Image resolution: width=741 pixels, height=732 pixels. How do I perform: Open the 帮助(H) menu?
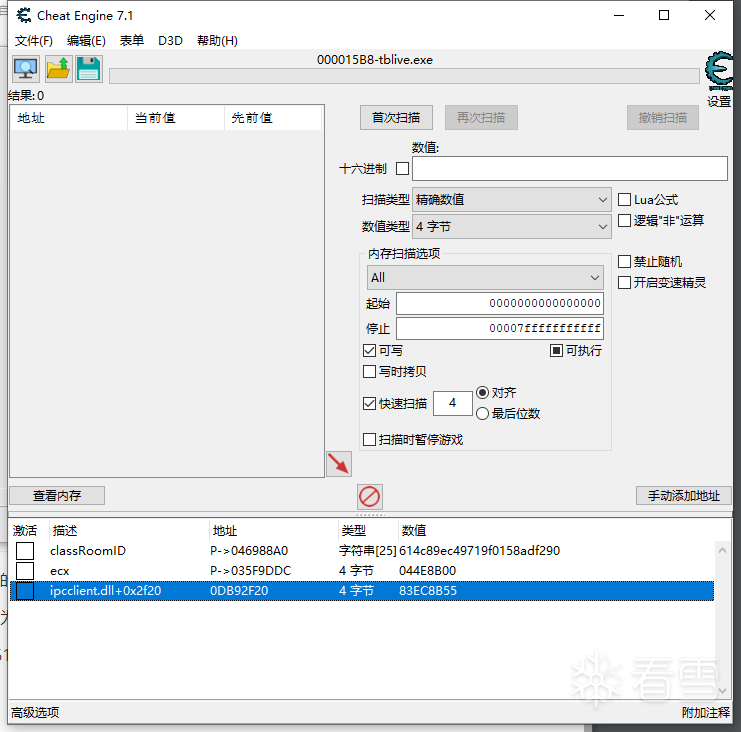[x=217, y=41]
